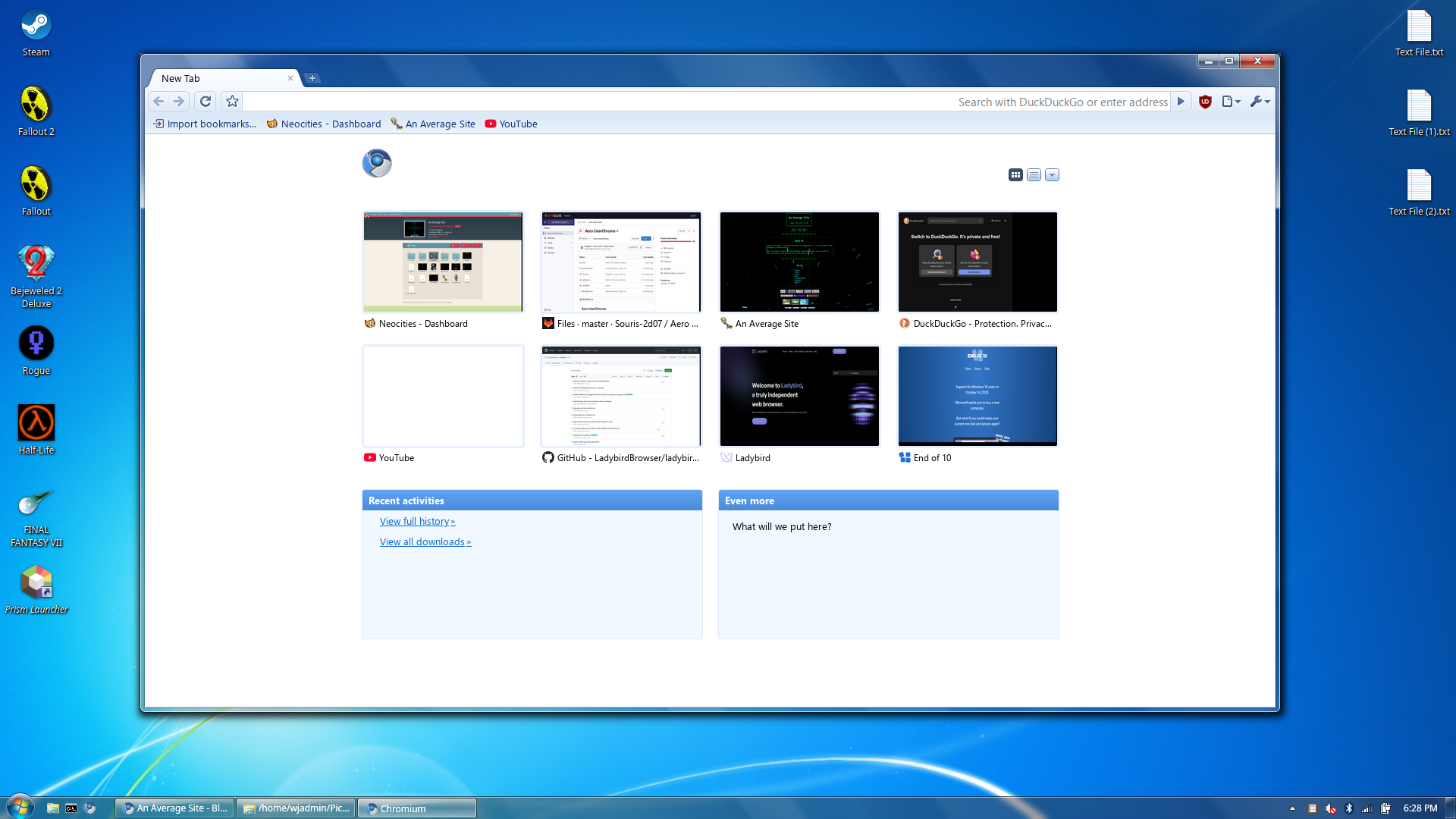Open the wrench settings menu
This screenshot has height=819, width=1456.
point(1260,102)
